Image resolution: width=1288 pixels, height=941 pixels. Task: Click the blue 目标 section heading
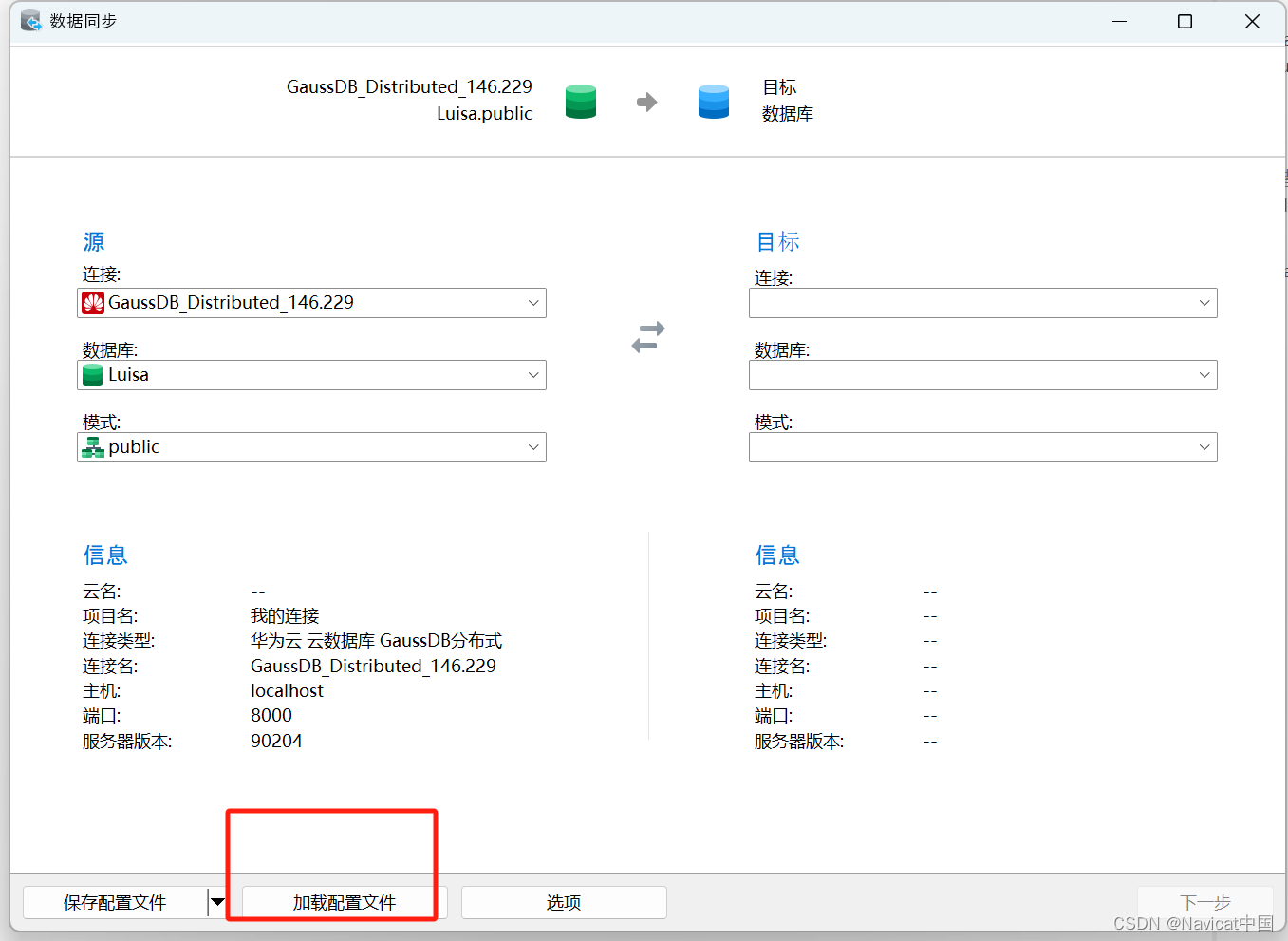(x=777, y=242)
